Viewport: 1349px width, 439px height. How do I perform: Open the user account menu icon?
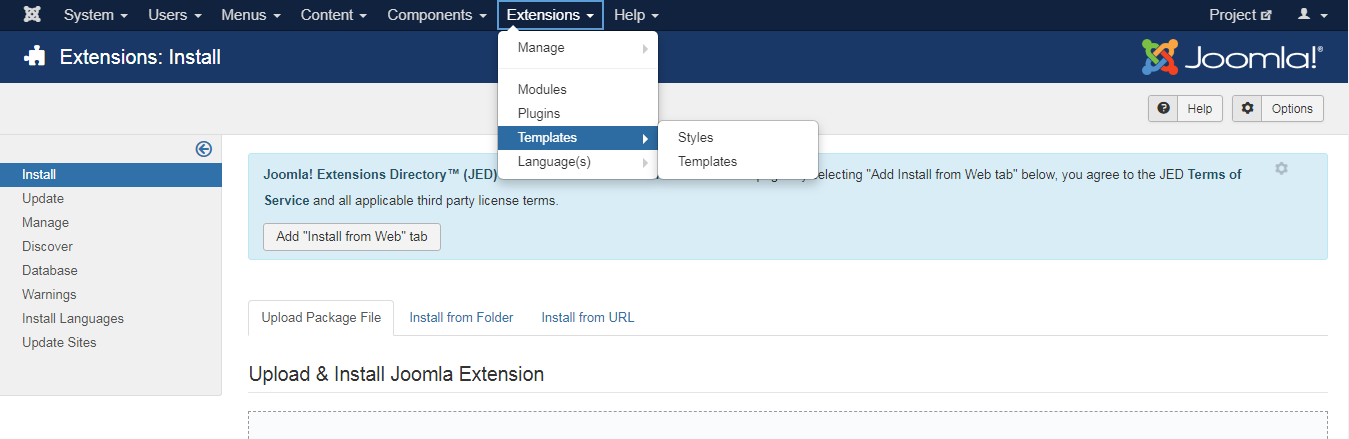[1313, 15]
